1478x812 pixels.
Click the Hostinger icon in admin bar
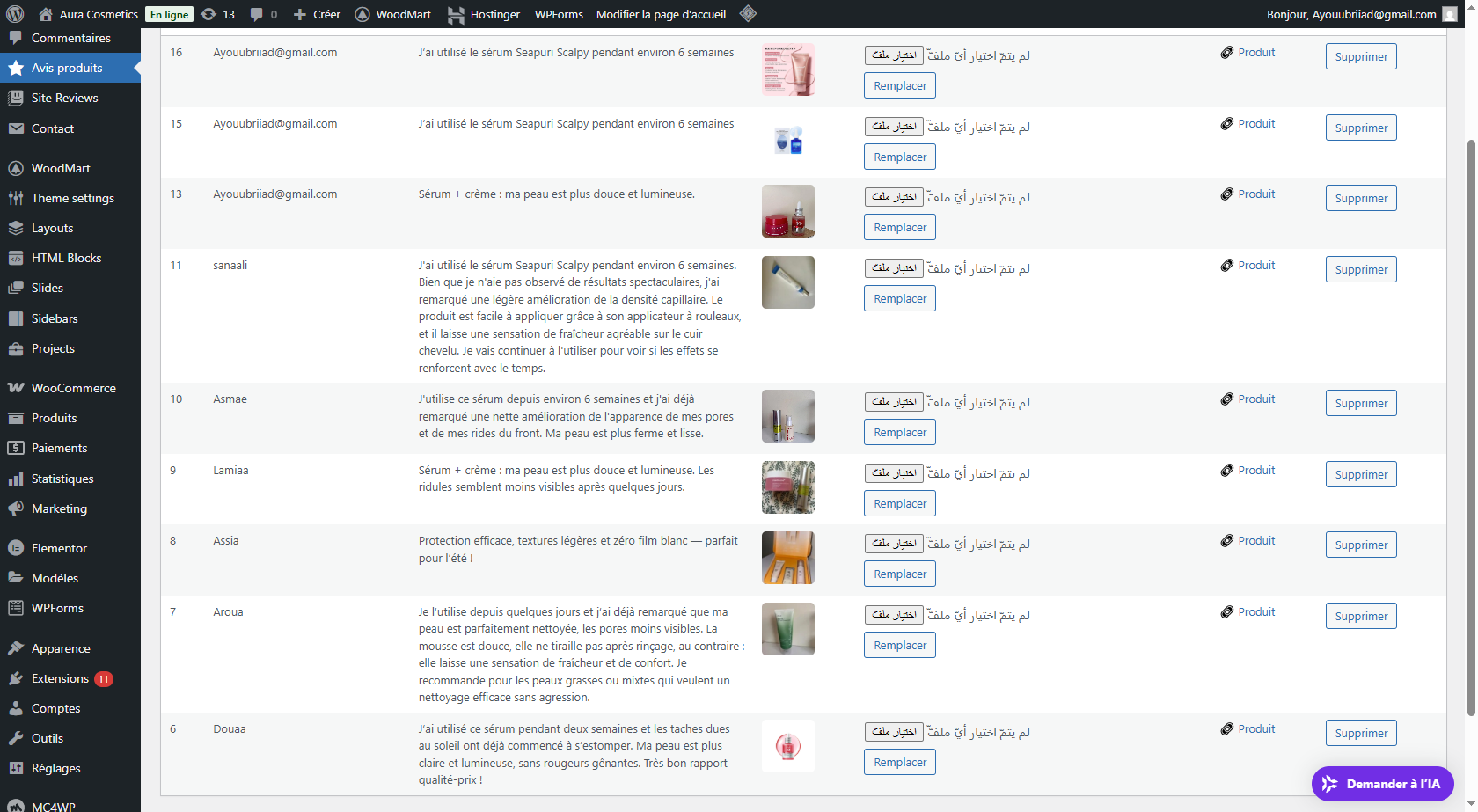456,15
